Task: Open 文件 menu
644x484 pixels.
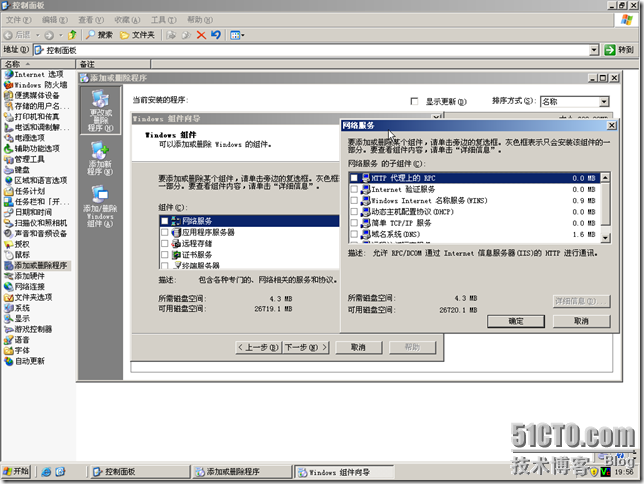Action: (18, 20)
